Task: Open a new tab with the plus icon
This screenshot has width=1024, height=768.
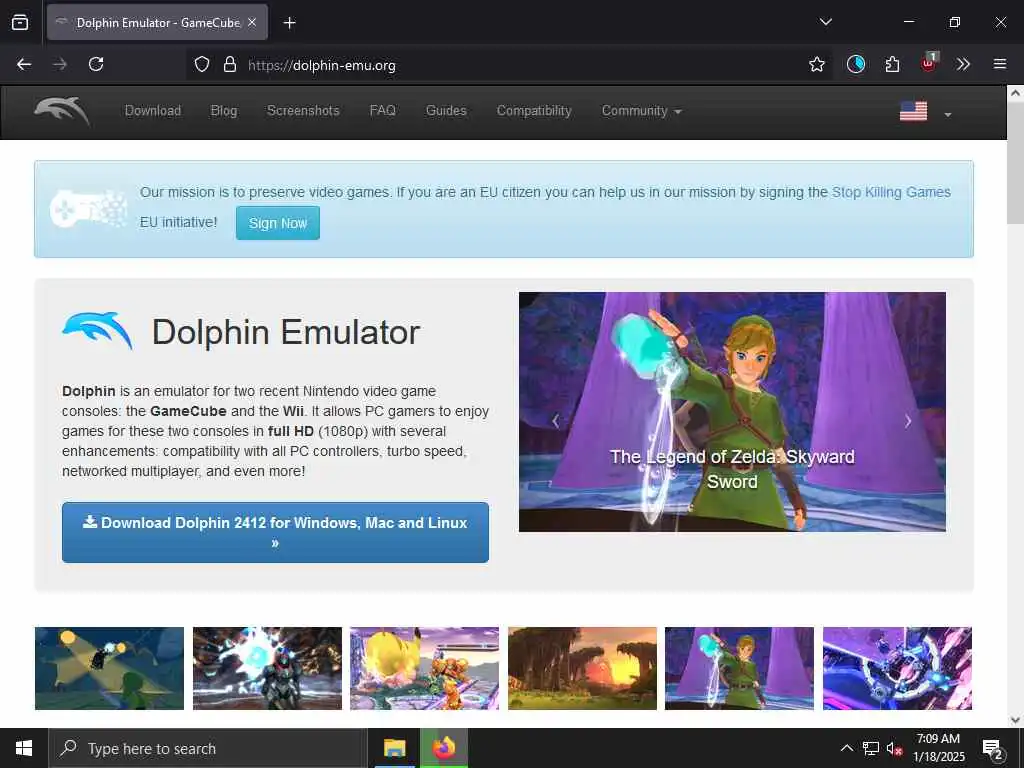Action: coord(289,23)
